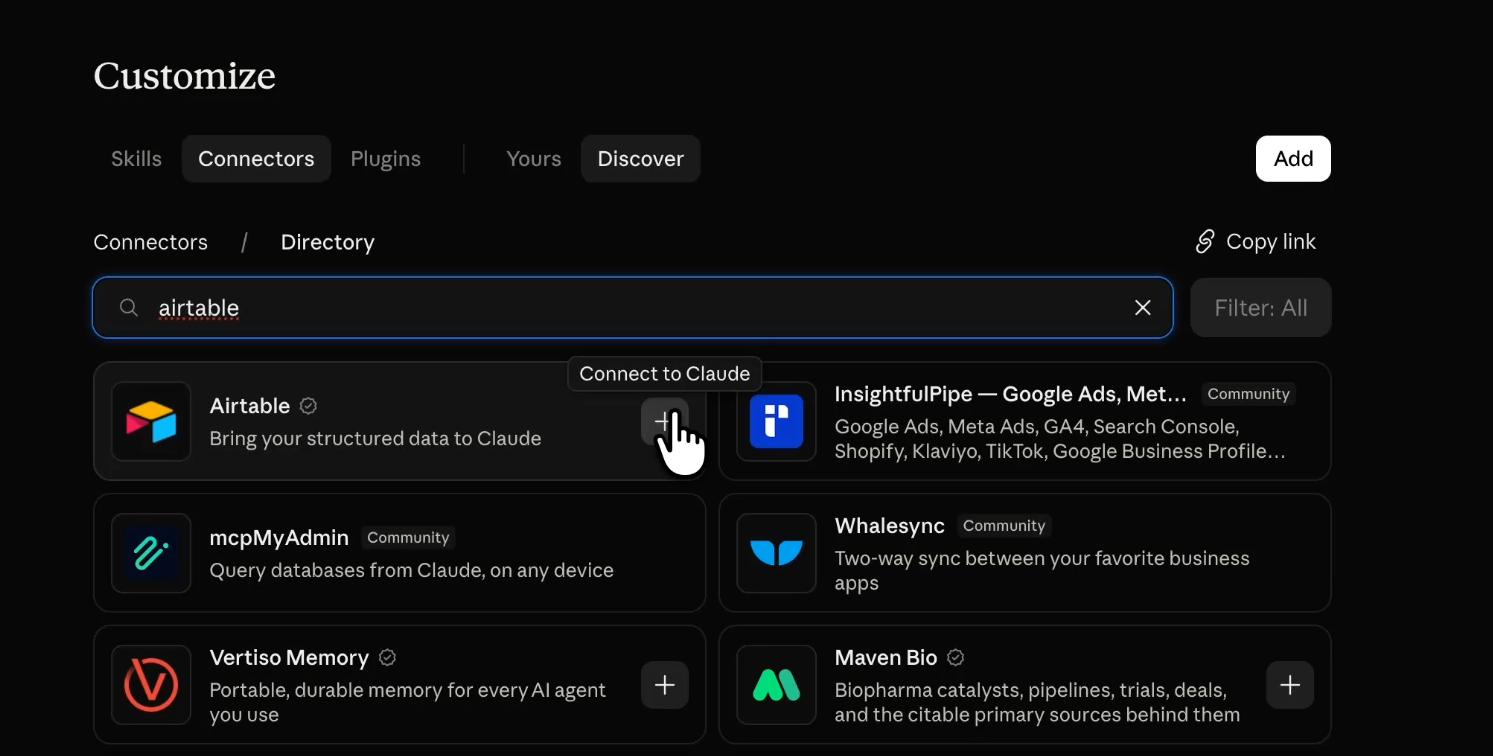Viewport: 1493px width, 756px height.
Task: Click the verified badge beside Vertiso Memory
Action: point(388,658)
